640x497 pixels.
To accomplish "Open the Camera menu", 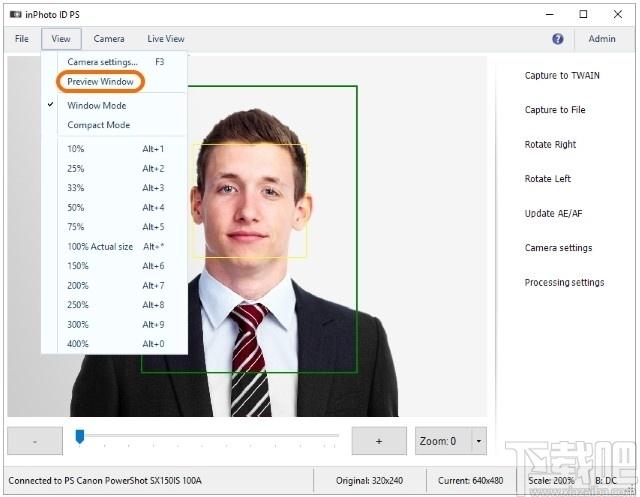I will coord(109,39).
